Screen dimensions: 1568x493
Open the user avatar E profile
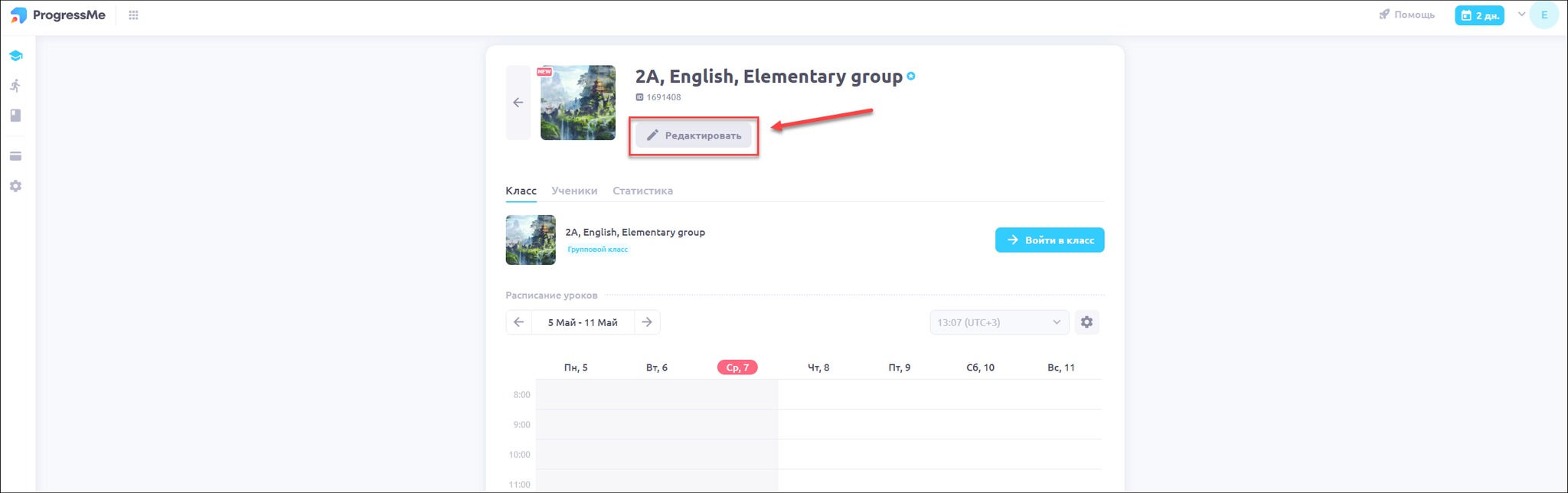click(1543, 15)
